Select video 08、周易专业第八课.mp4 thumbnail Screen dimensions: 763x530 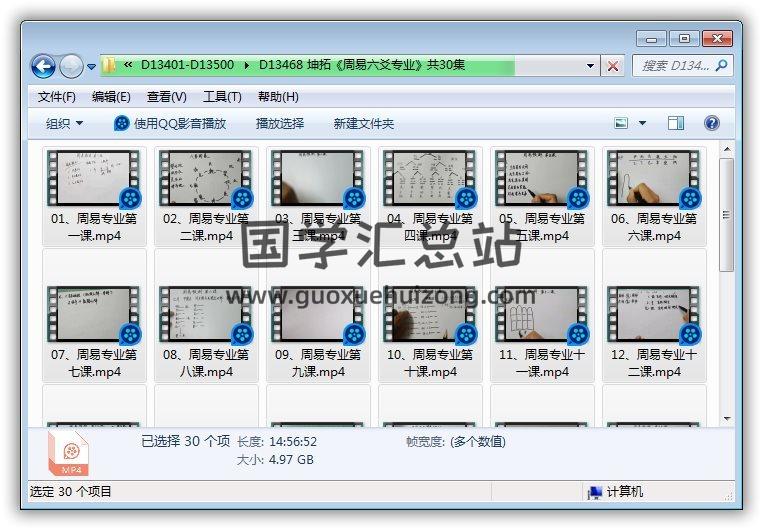206,314
